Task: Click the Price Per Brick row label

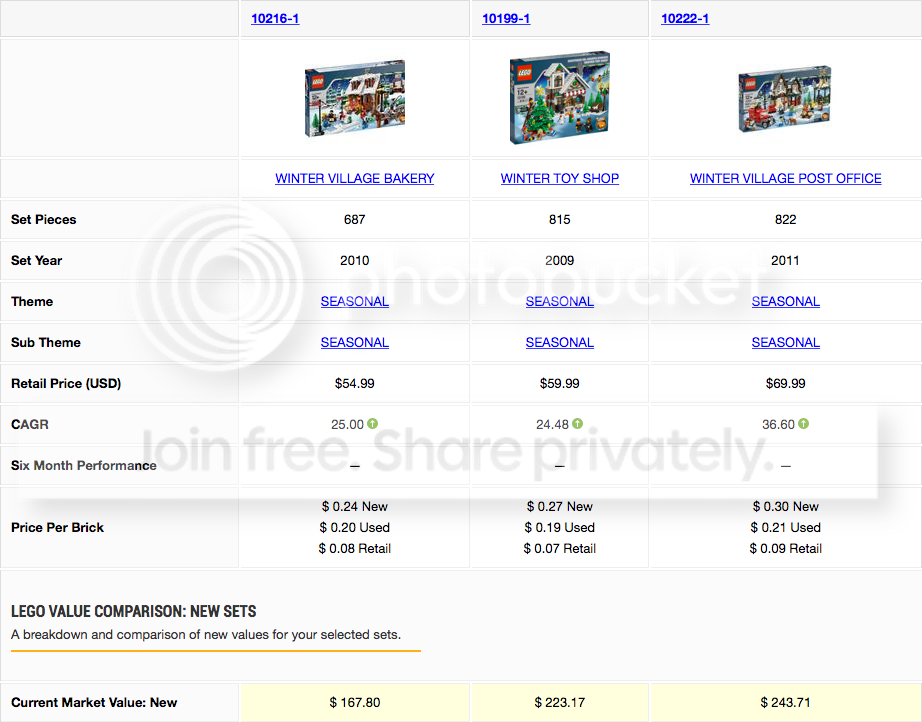Action: [57, 527]
